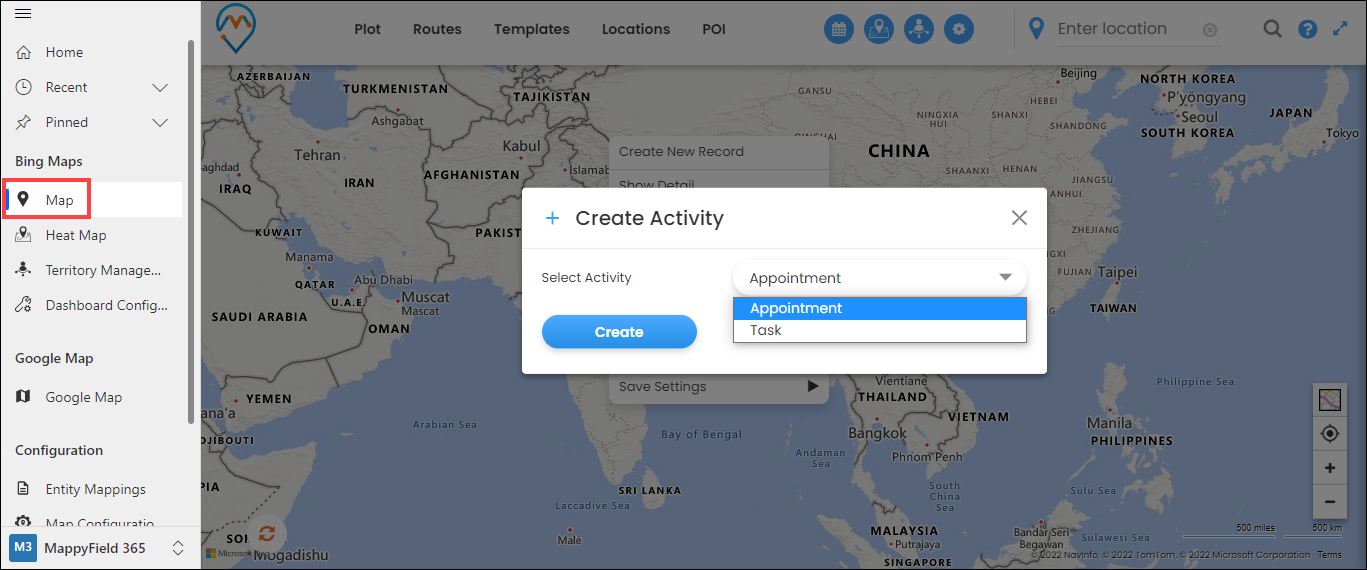Zoom out on the map
The width and height of the screenshot is (1367, 570).
pos(1329,501)
